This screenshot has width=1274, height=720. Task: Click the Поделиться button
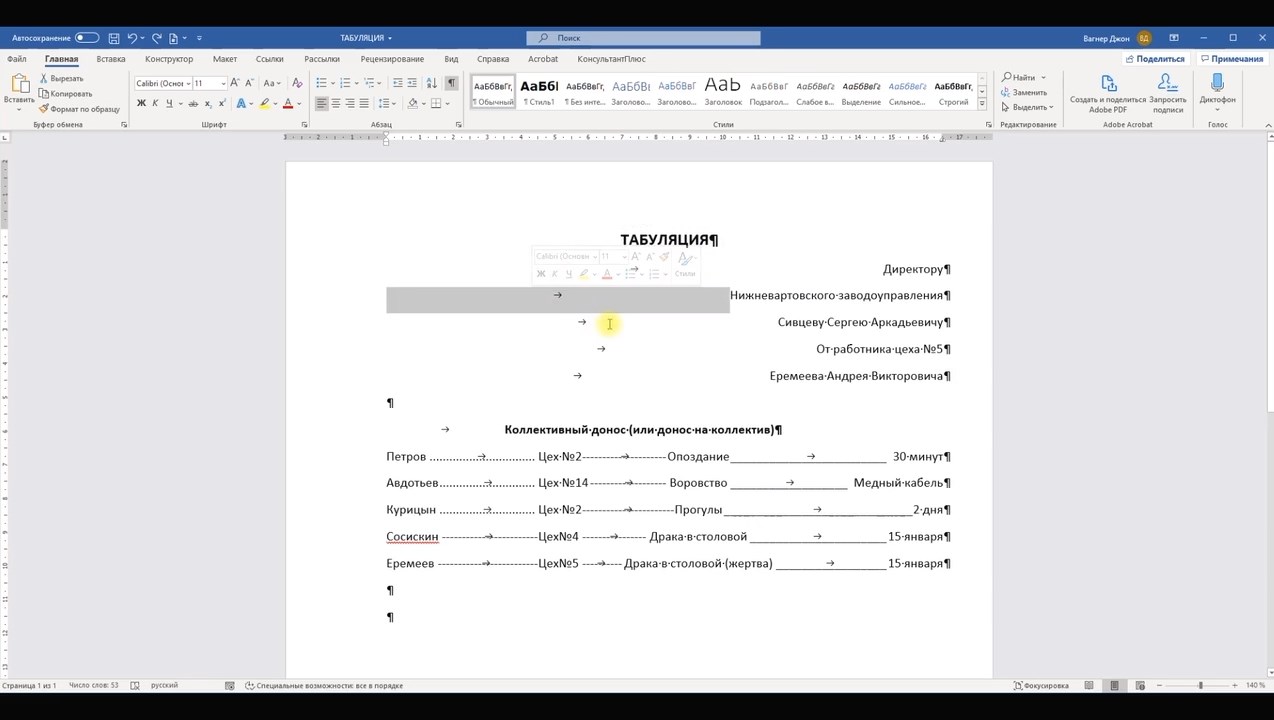pyautogui.click(x=1155, y=59)
